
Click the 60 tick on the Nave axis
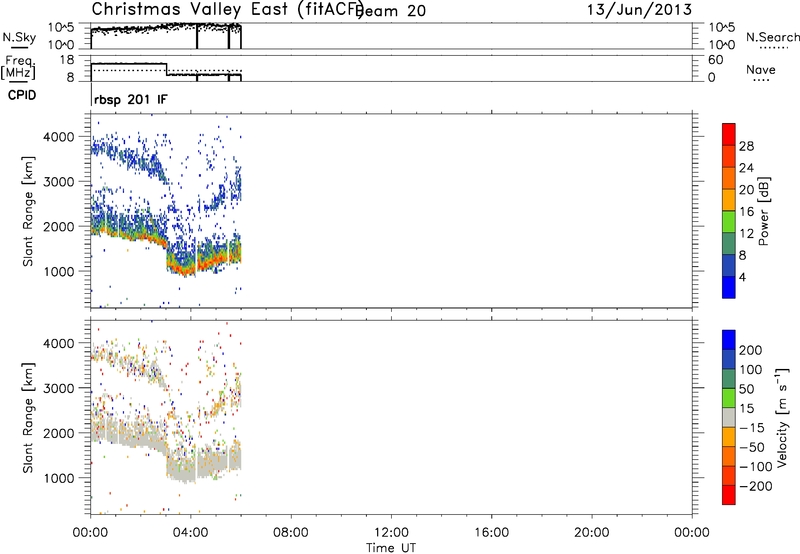[x=715, y=60]
